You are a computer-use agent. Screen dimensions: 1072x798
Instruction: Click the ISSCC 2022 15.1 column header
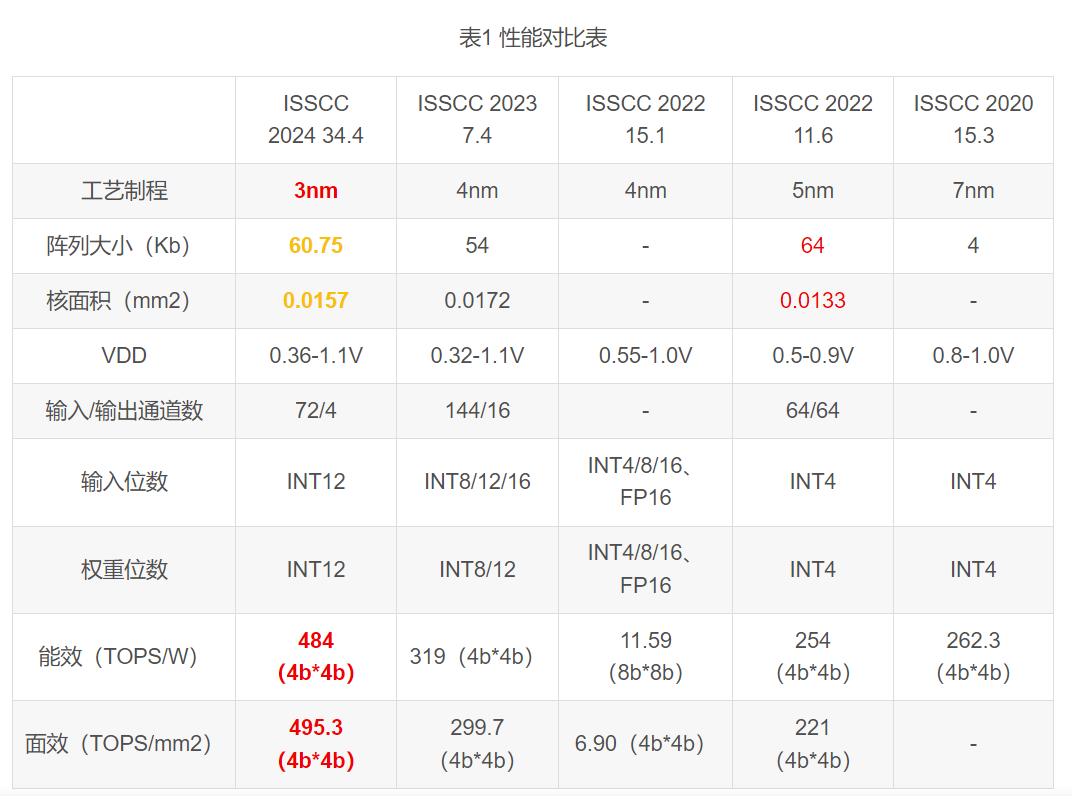pos(645,120)
